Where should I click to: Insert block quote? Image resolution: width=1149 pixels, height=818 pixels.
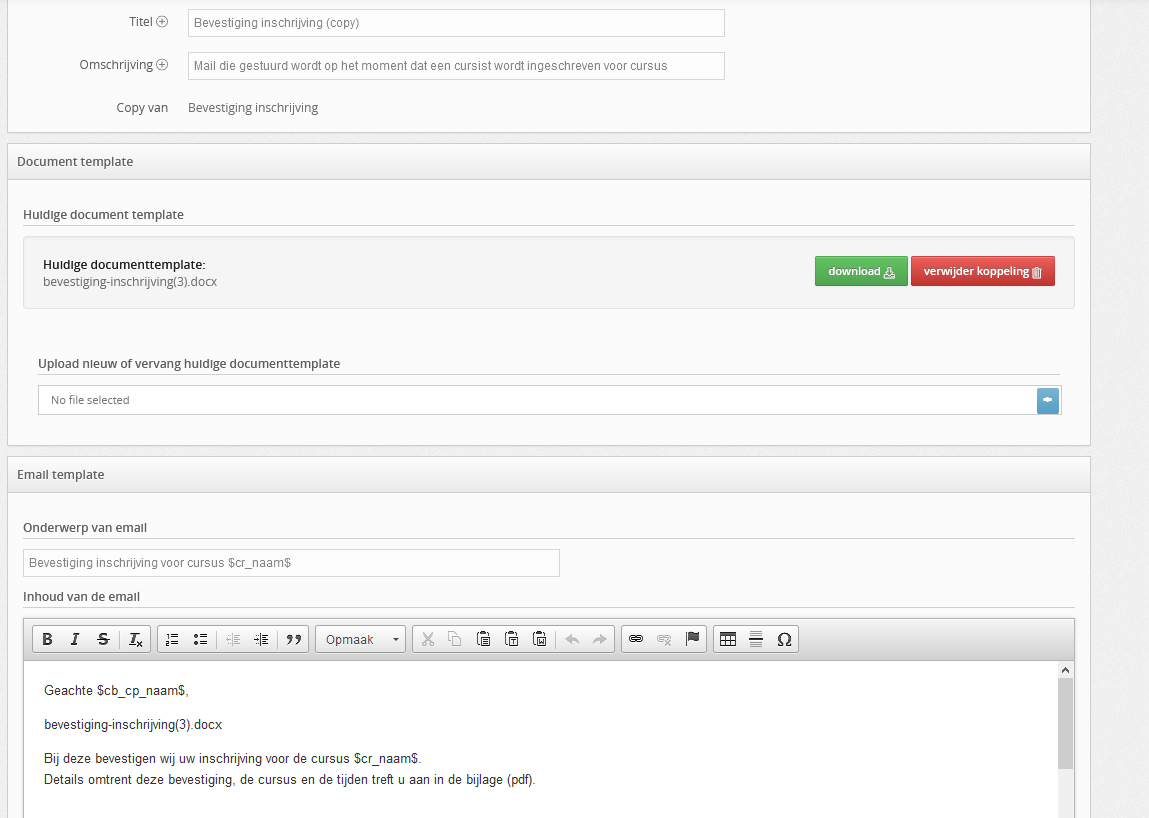pos(294,639)
